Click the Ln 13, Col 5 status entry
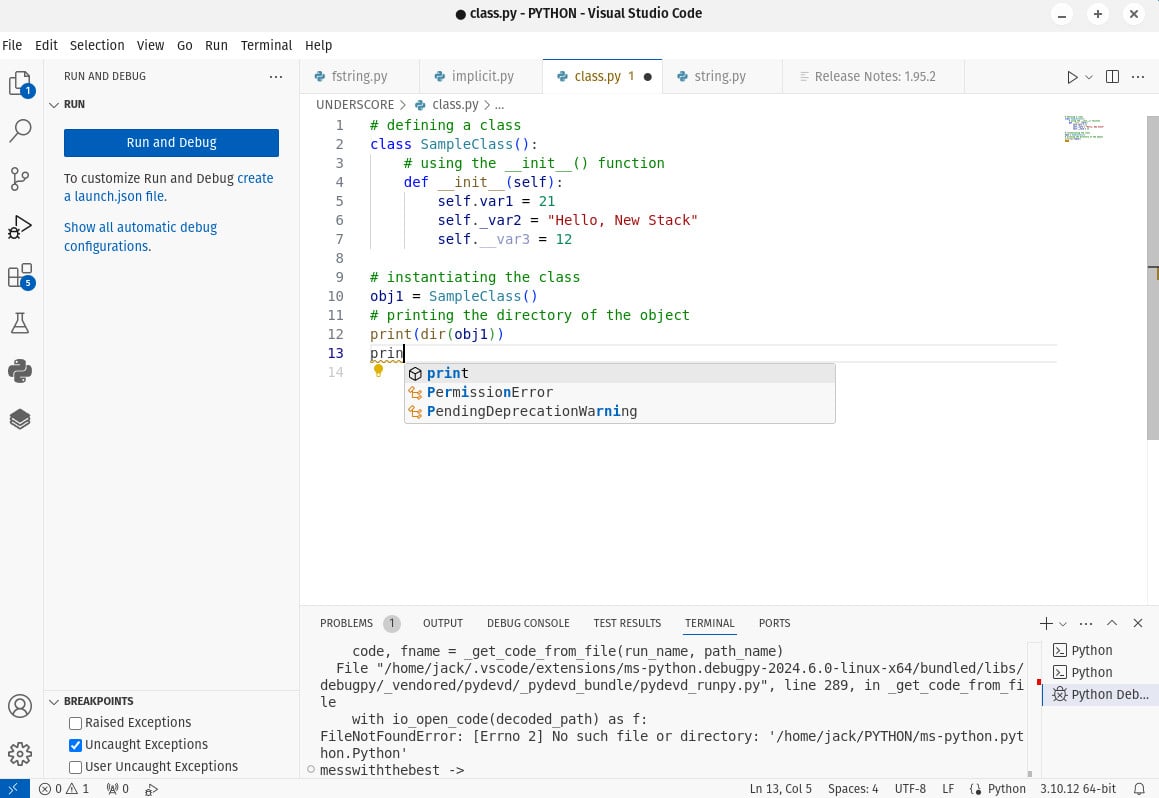This screenshot has height=798, width=1159. coord(781,788)
